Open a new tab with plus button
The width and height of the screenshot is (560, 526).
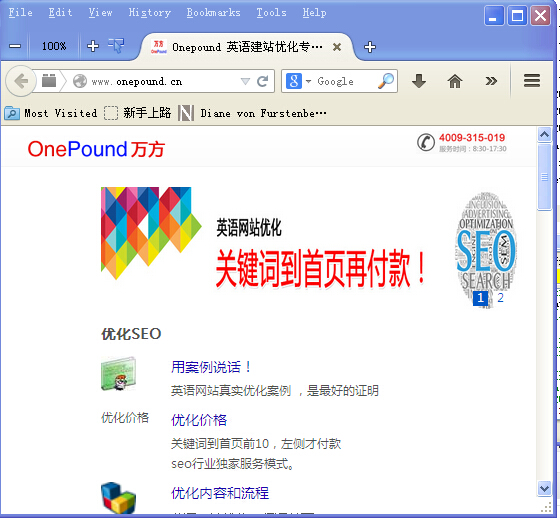click(x=370, y=47)
